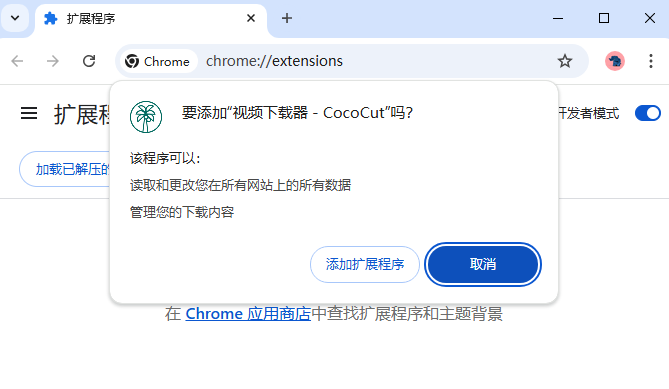Click the forward navigation arrow

[52, 61]
